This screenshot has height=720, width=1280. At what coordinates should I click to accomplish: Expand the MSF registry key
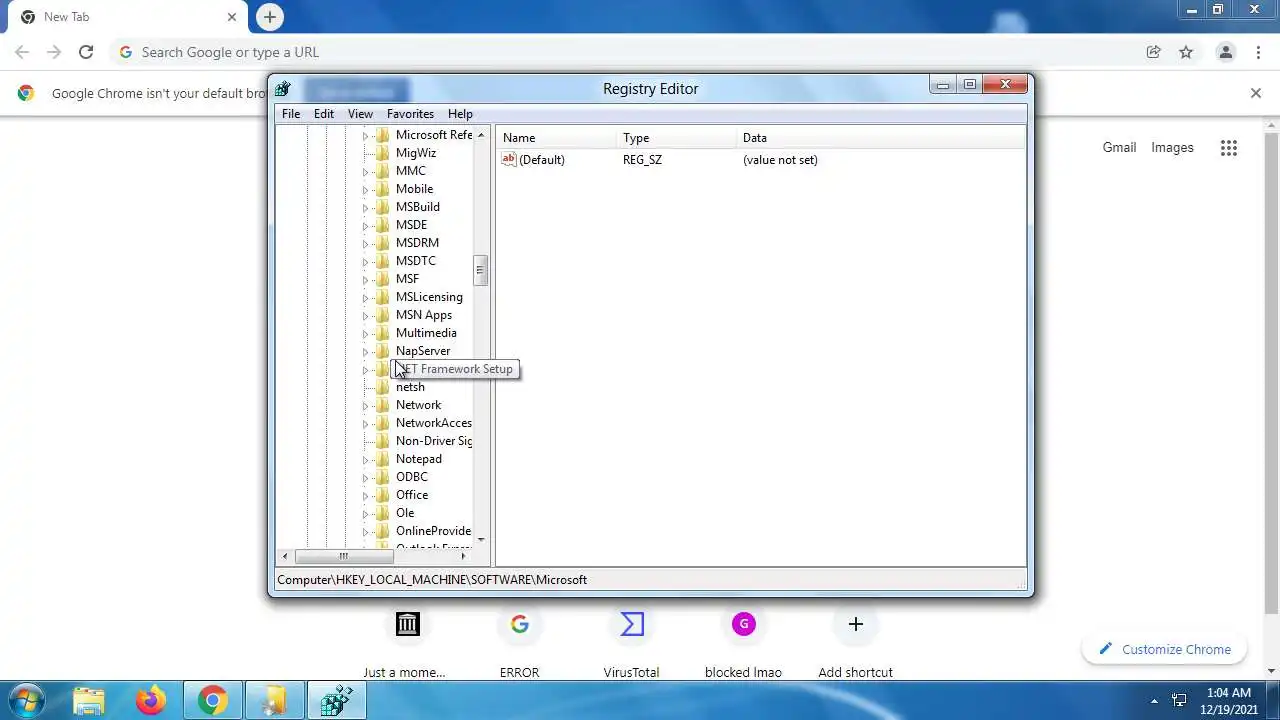[365, 280]
